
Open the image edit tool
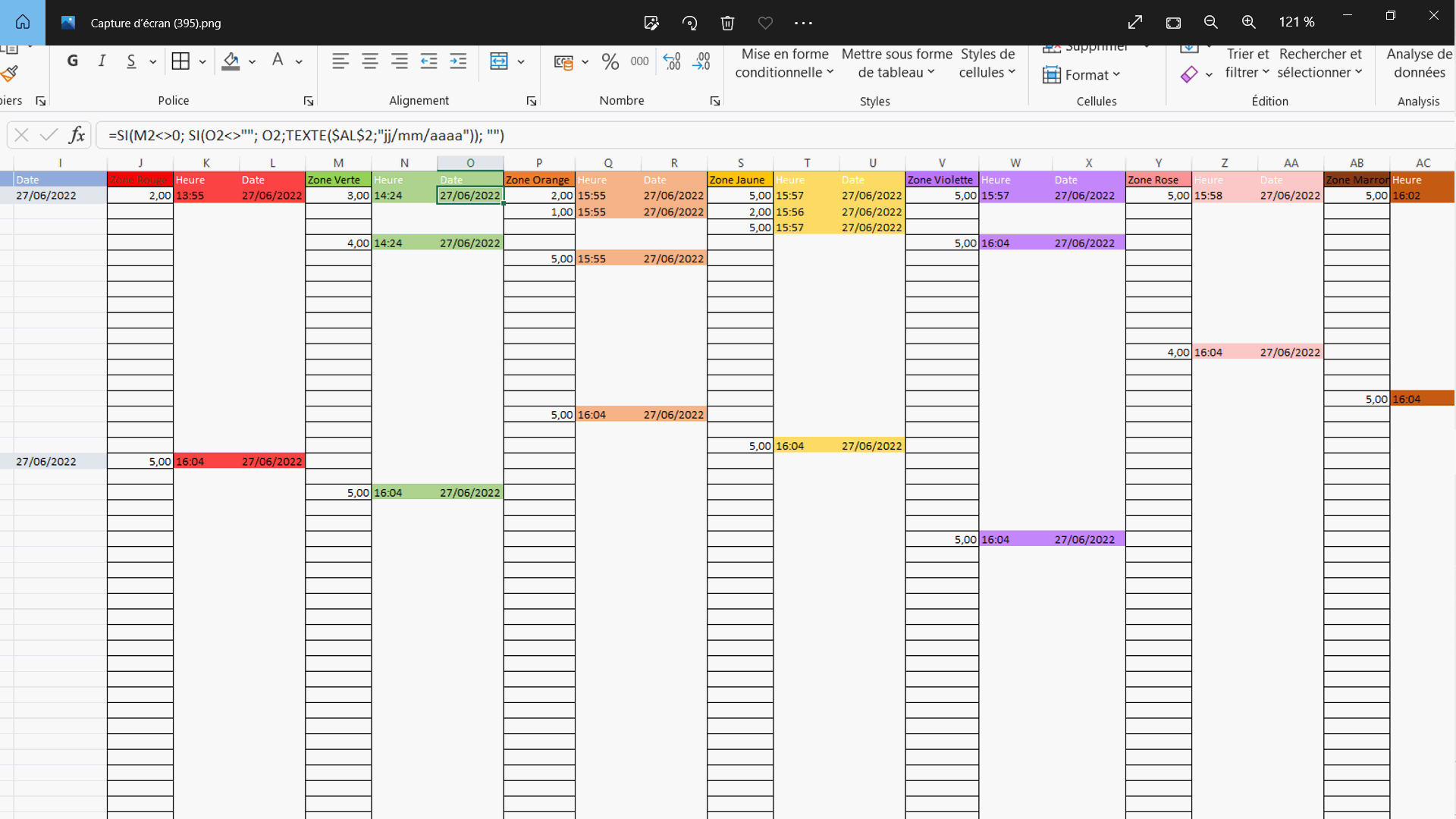point(651,23)
